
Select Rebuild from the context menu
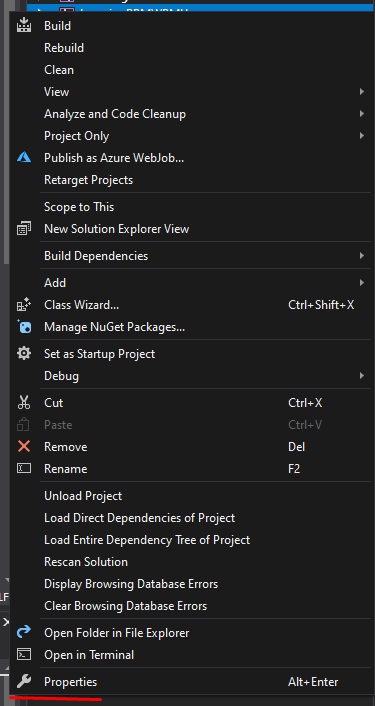[x=64, y=48]
